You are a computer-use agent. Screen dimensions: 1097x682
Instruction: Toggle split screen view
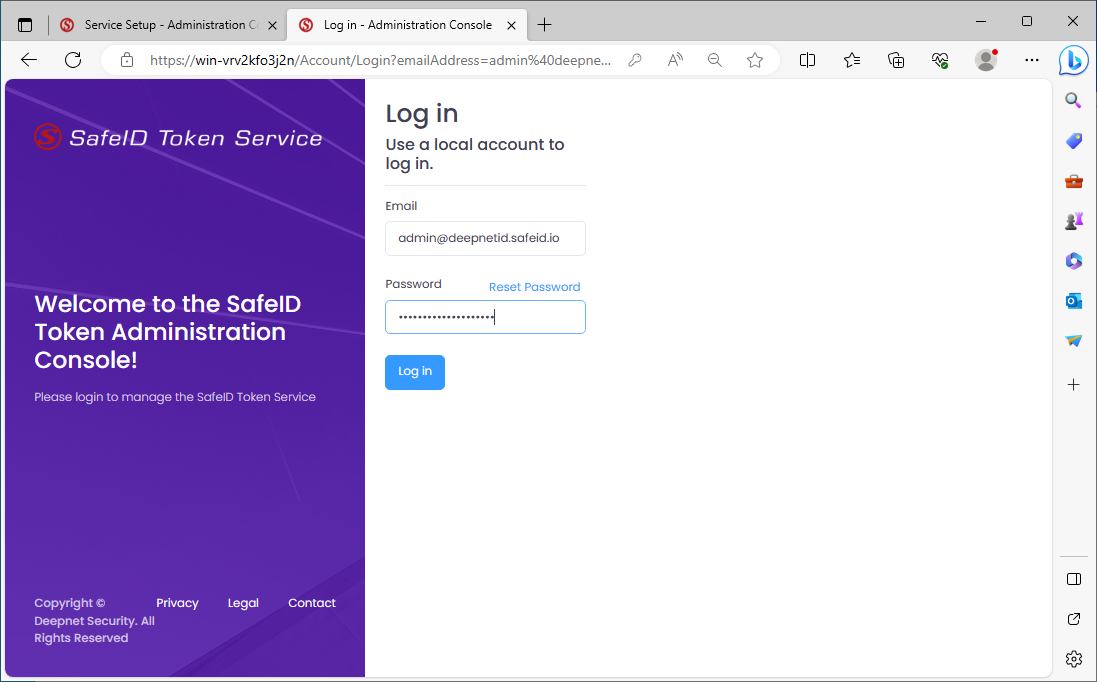(808, 60)
